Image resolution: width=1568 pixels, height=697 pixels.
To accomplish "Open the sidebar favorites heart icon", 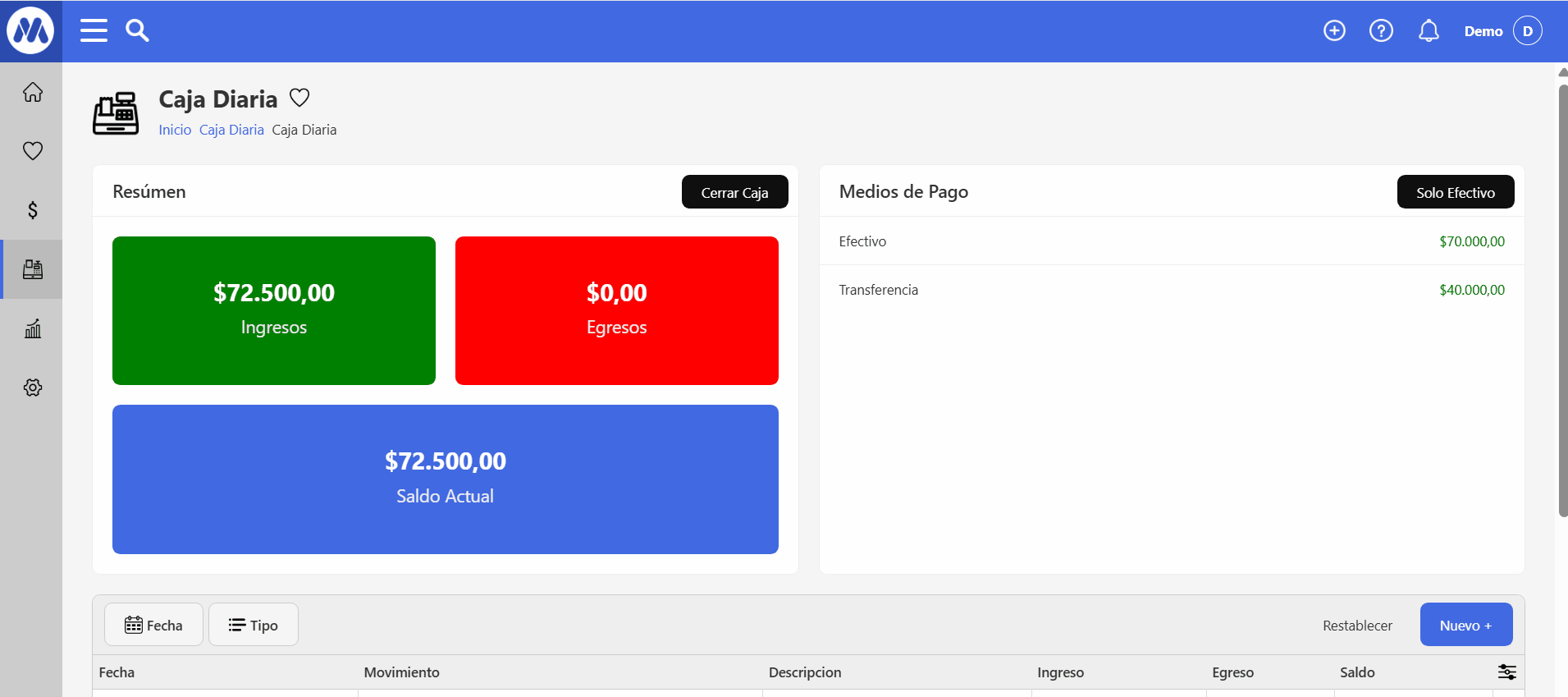I will (x=32, y=151).
